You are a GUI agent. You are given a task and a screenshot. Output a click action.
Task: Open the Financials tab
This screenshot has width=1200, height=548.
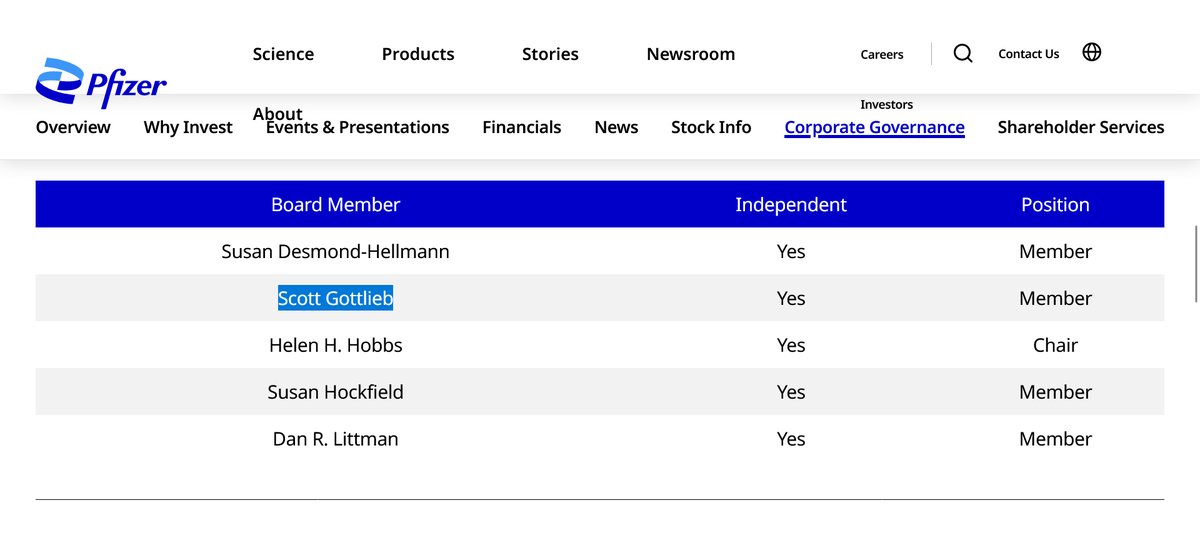tap(522, 127)
